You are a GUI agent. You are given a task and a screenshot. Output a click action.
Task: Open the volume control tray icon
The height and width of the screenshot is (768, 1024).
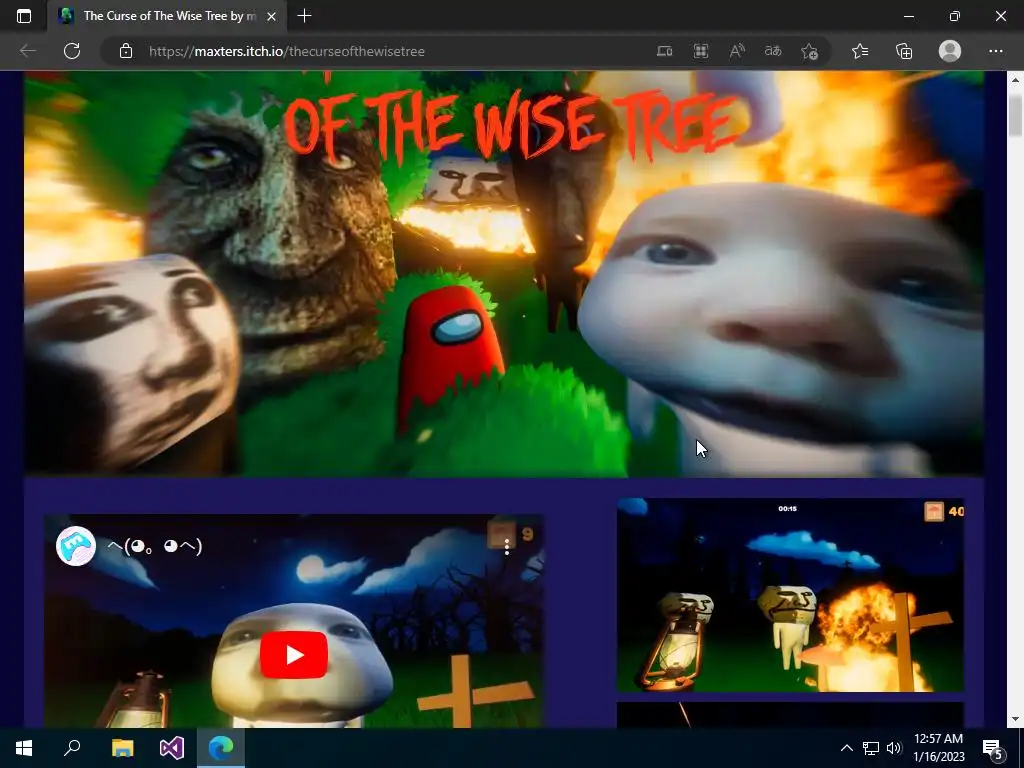coord(894,748)
